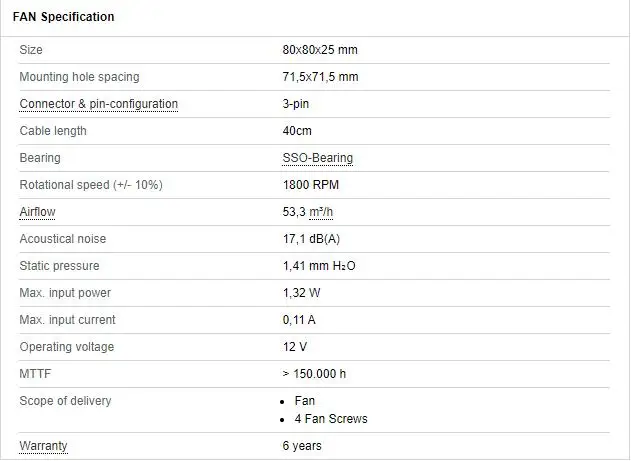Click the 4 Fan Screws list item

pyautogui.click(x=331, y=419)
